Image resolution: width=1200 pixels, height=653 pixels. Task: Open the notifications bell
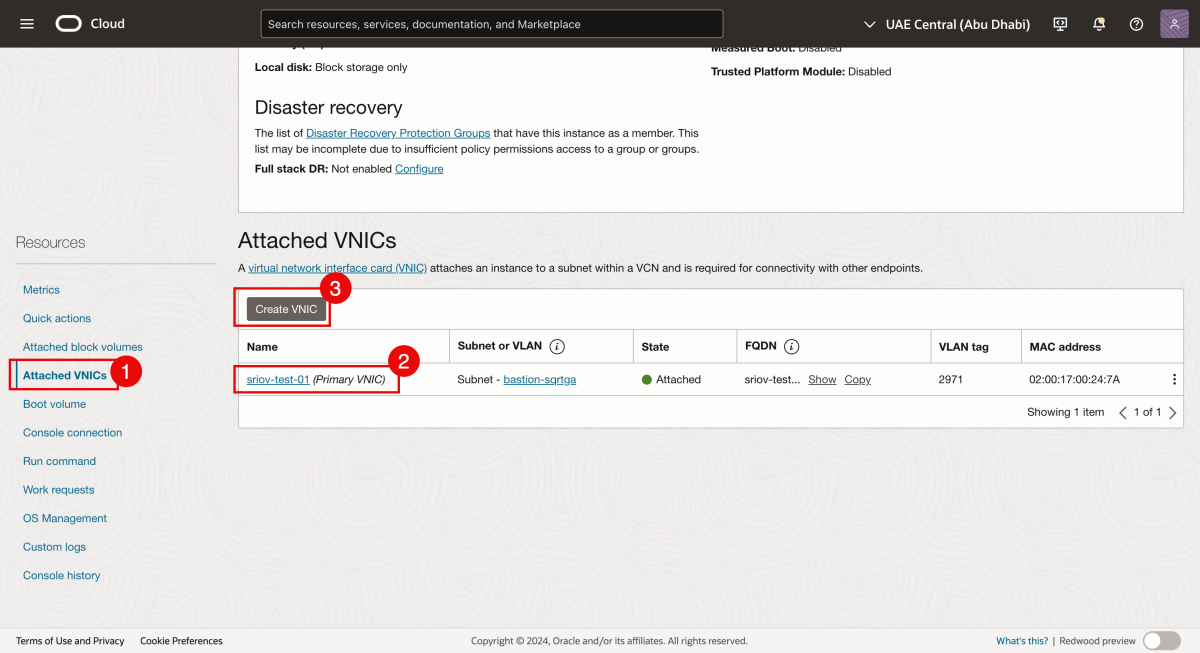[1099, 23]
